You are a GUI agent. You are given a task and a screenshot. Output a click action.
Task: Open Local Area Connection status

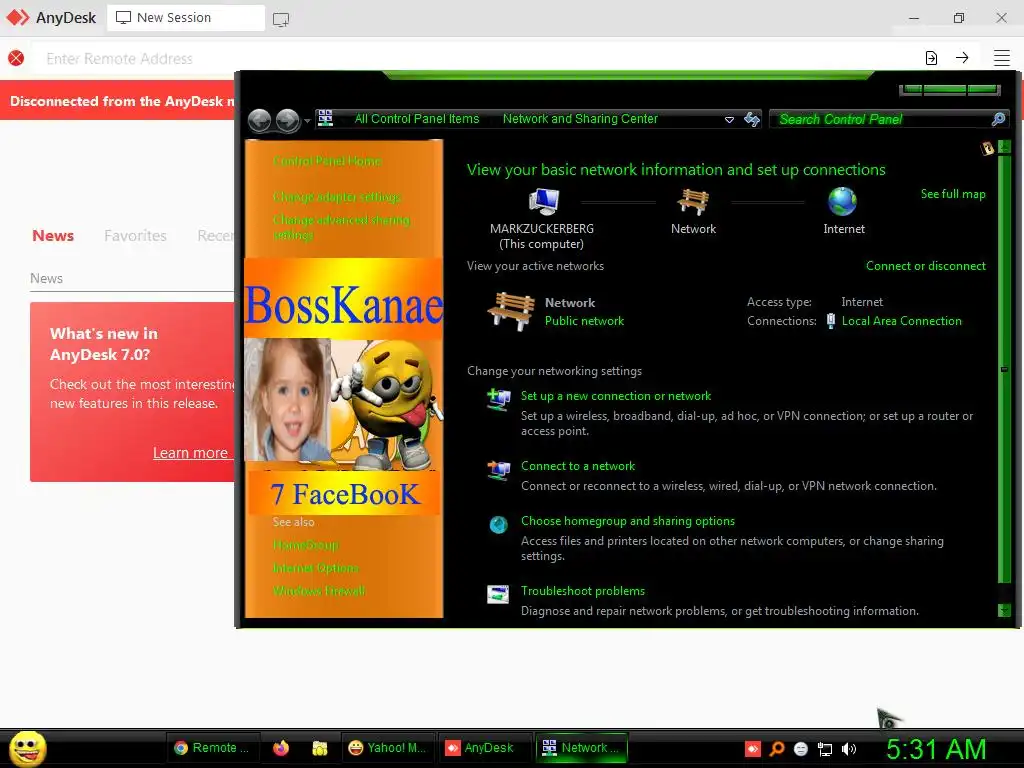[901, 321]
